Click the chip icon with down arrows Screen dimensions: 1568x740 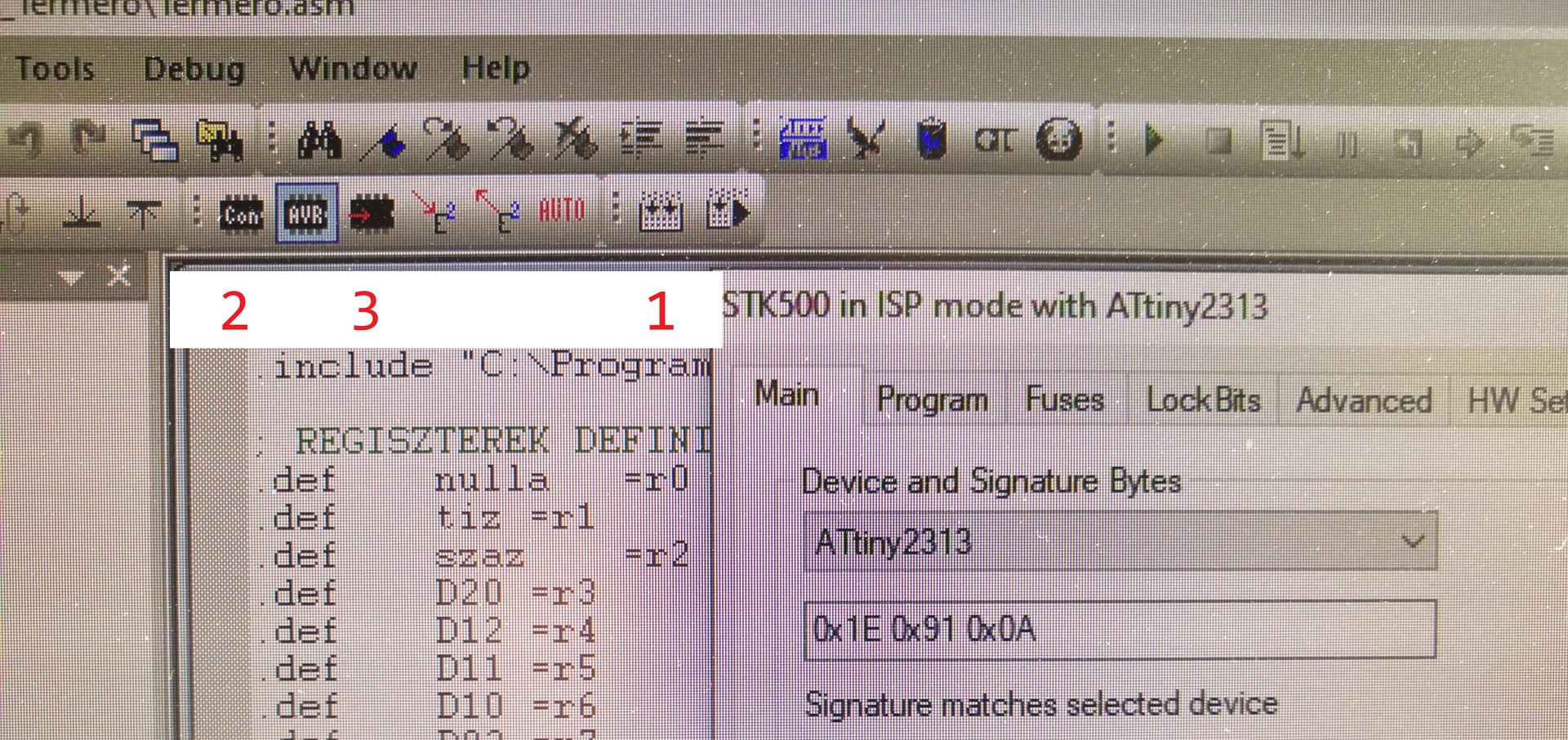(660, 212)
